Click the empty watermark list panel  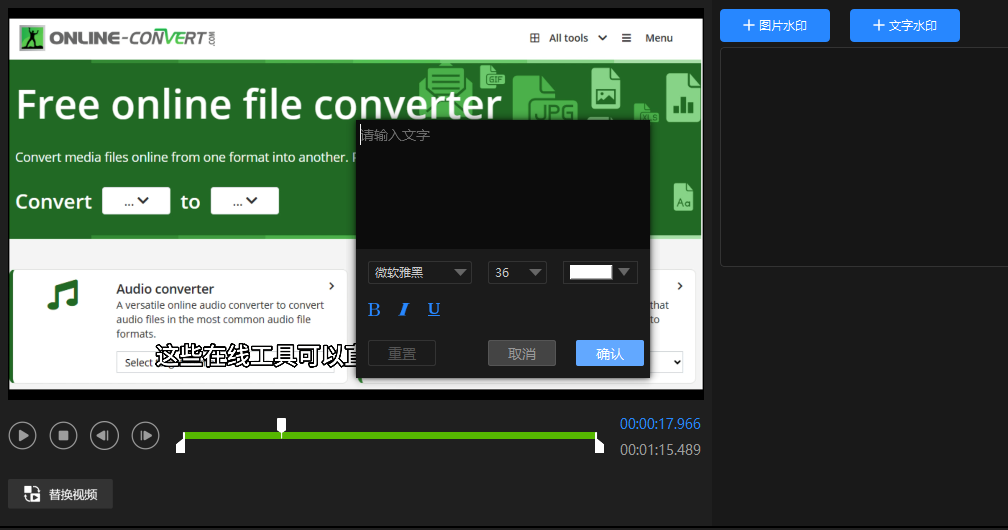[x=864, y=157]
